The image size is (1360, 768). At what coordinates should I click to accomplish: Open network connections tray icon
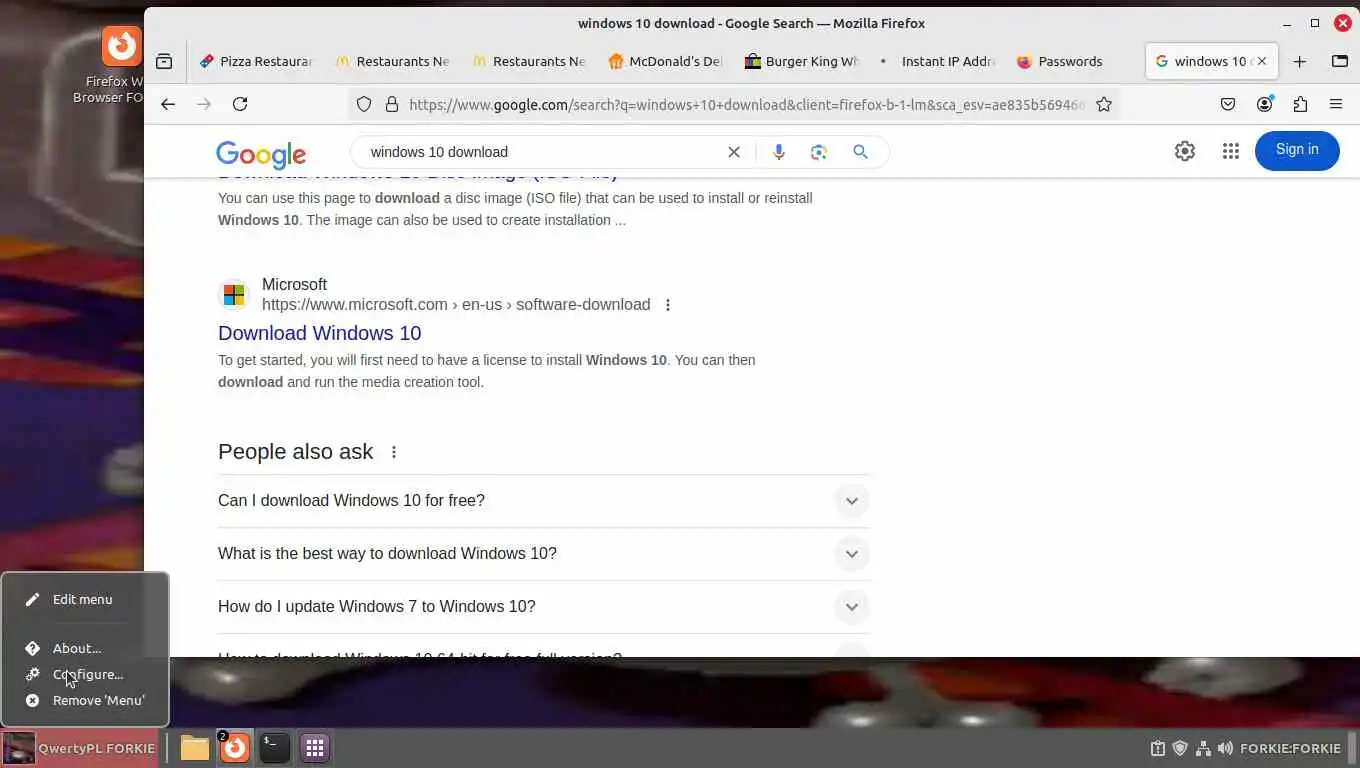[1203, 748]
